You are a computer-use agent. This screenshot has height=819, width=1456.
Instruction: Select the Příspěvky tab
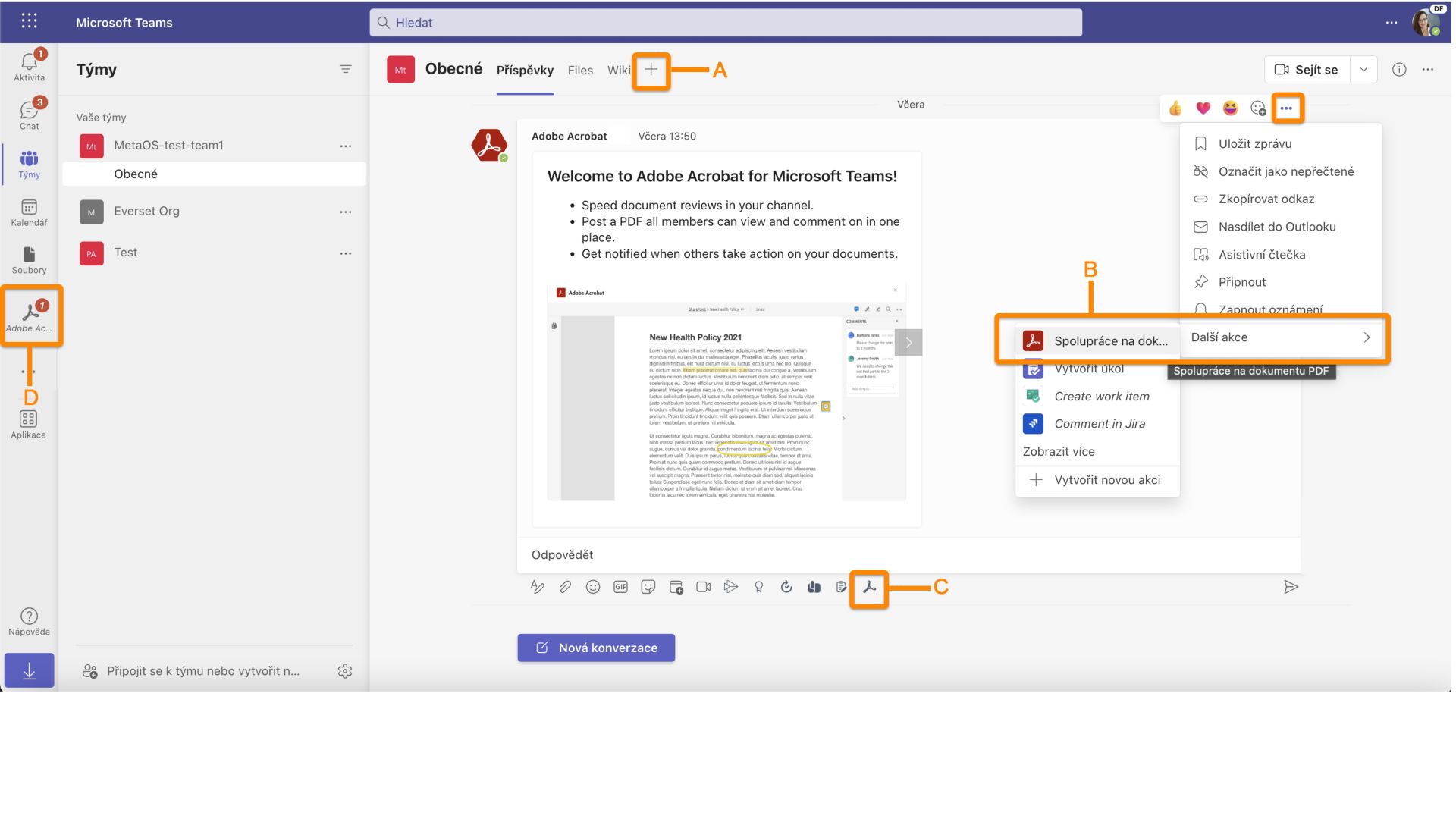coord(524,70)
